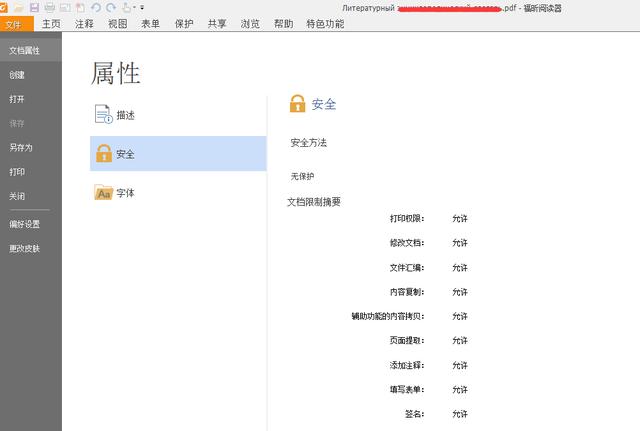Switch to the 表单 ribbon tab
The image size is (640, 431).
151,24
